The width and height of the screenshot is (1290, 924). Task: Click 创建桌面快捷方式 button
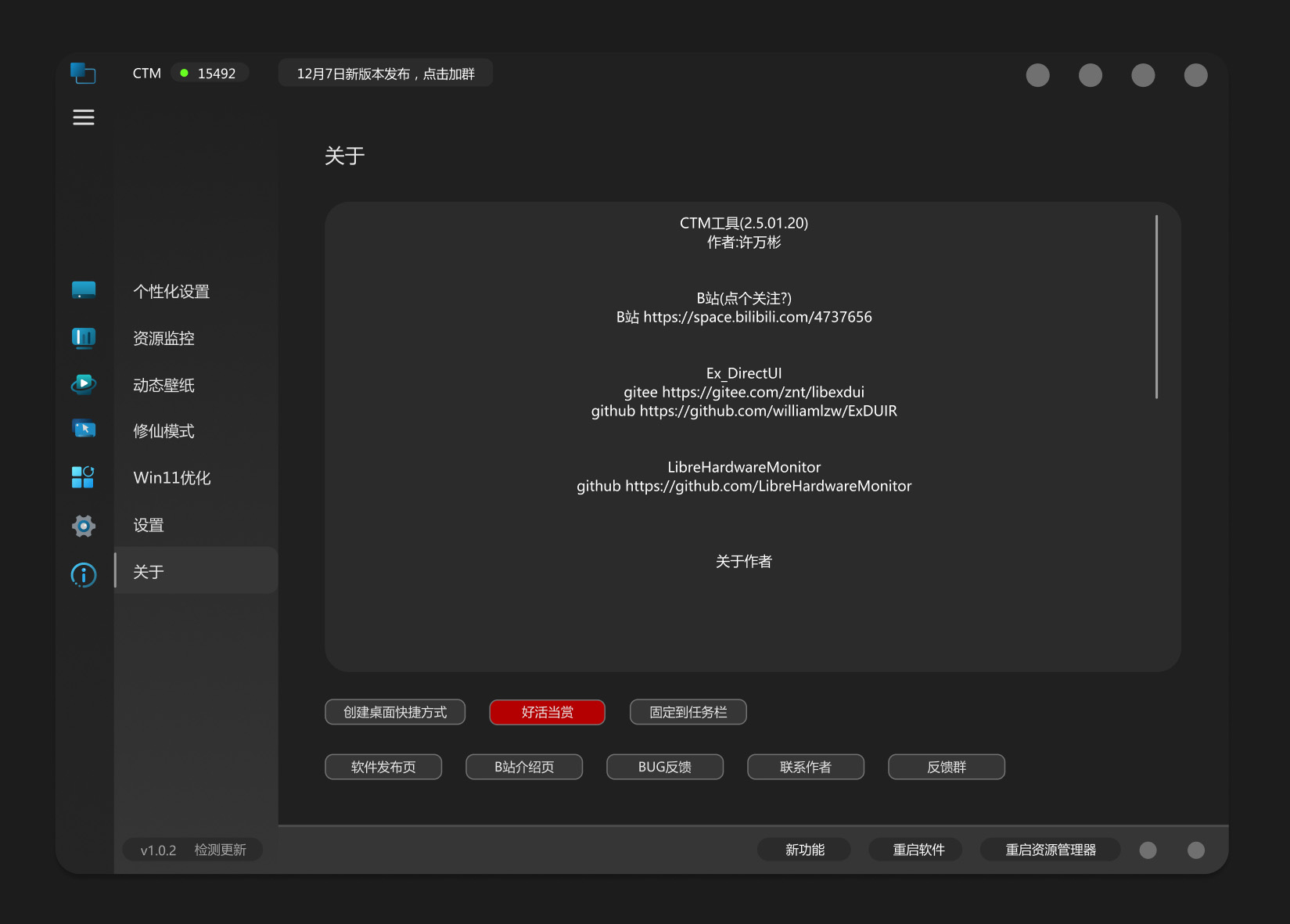(395, 712)
